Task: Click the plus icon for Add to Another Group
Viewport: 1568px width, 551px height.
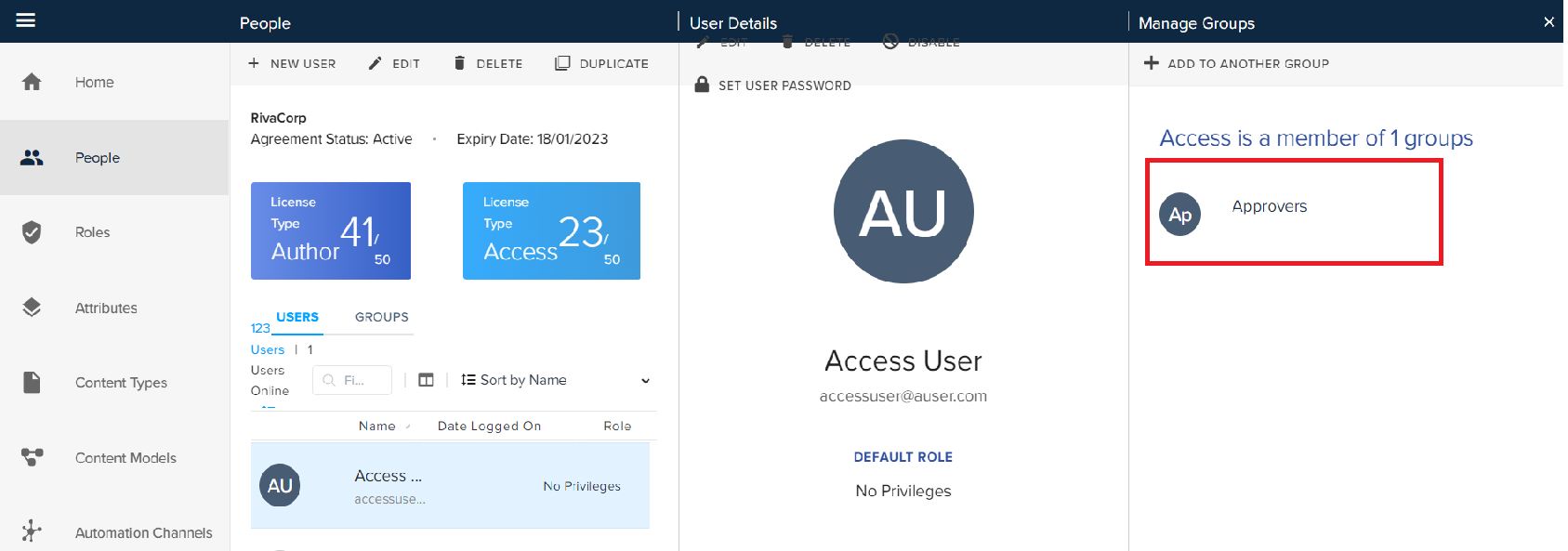Action: coord(1152,63)
